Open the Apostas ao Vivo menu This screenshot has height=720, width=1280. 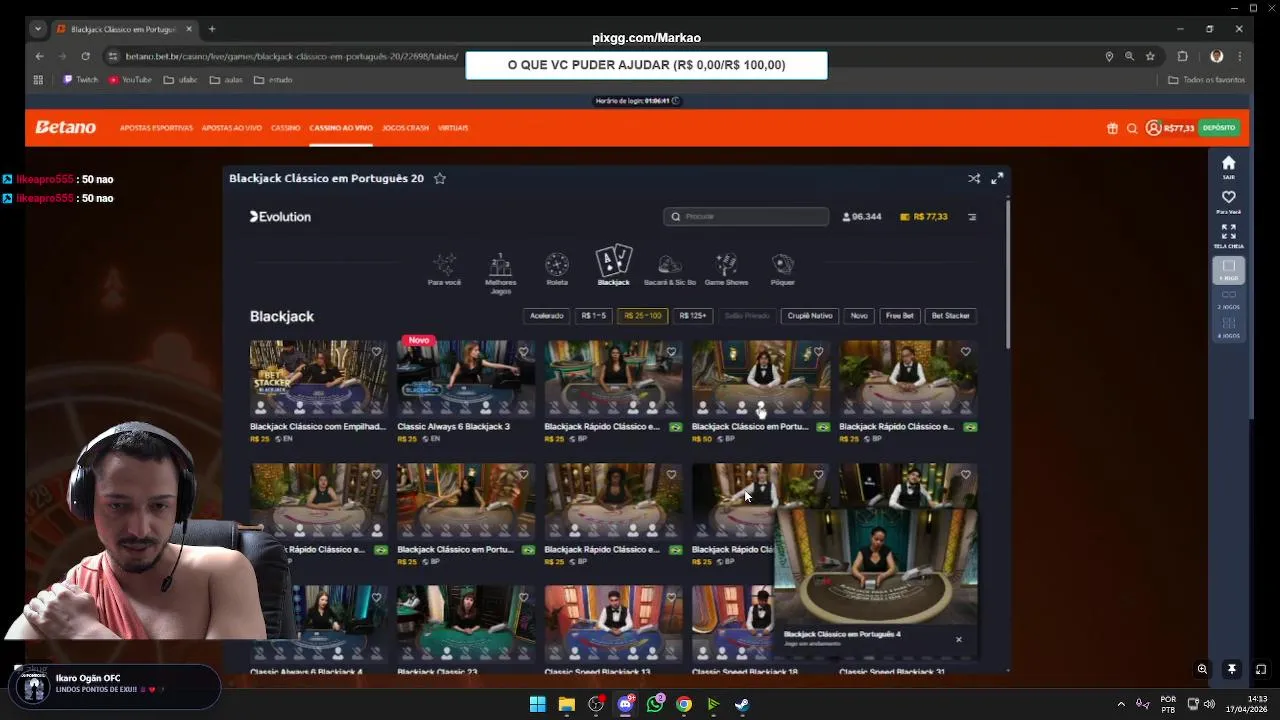click(231, 128)
